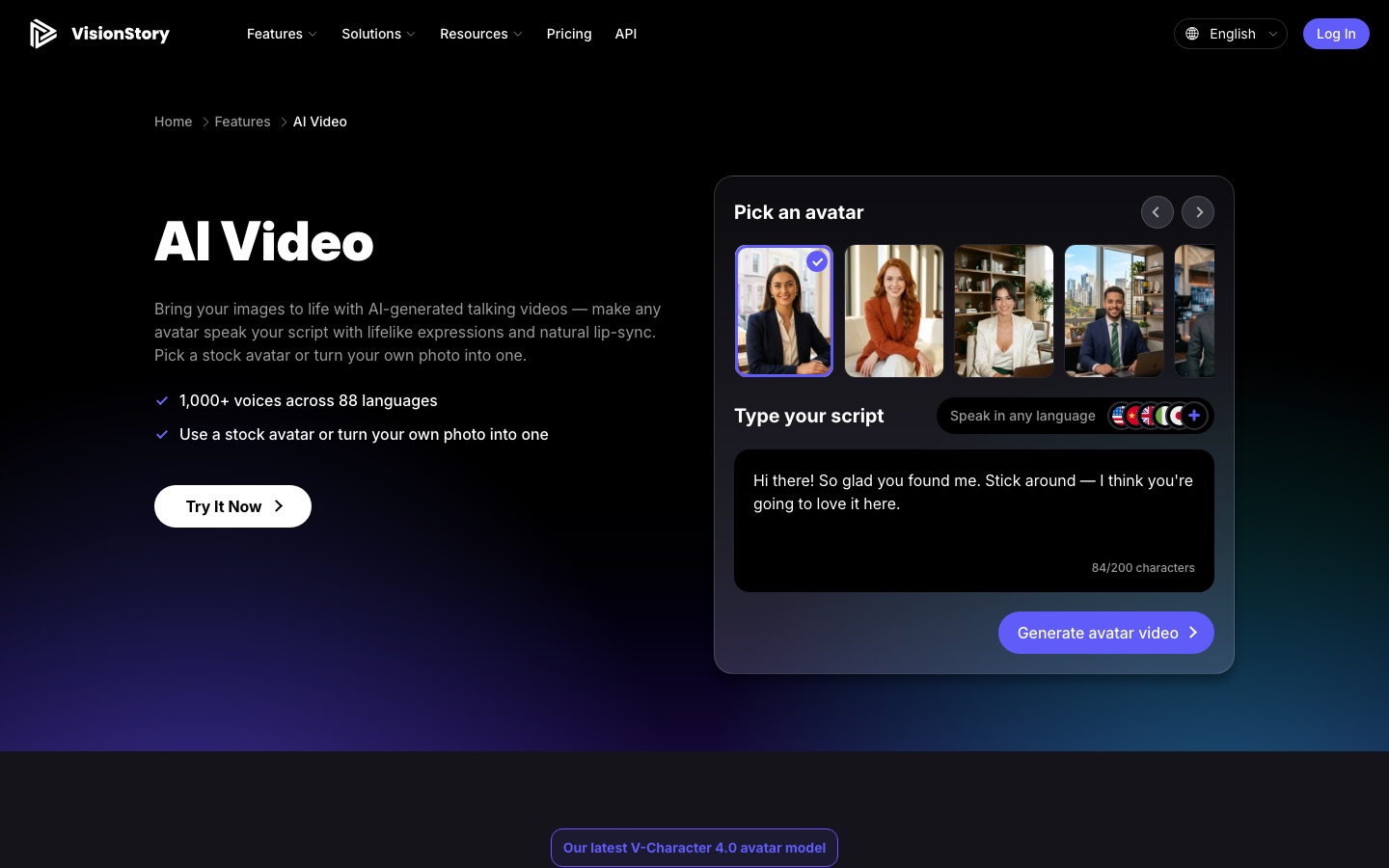Expand the Resources dropdown menu
Image resolution: width=1389 pixels, height=868 pixels.
(x=481, y=34)
